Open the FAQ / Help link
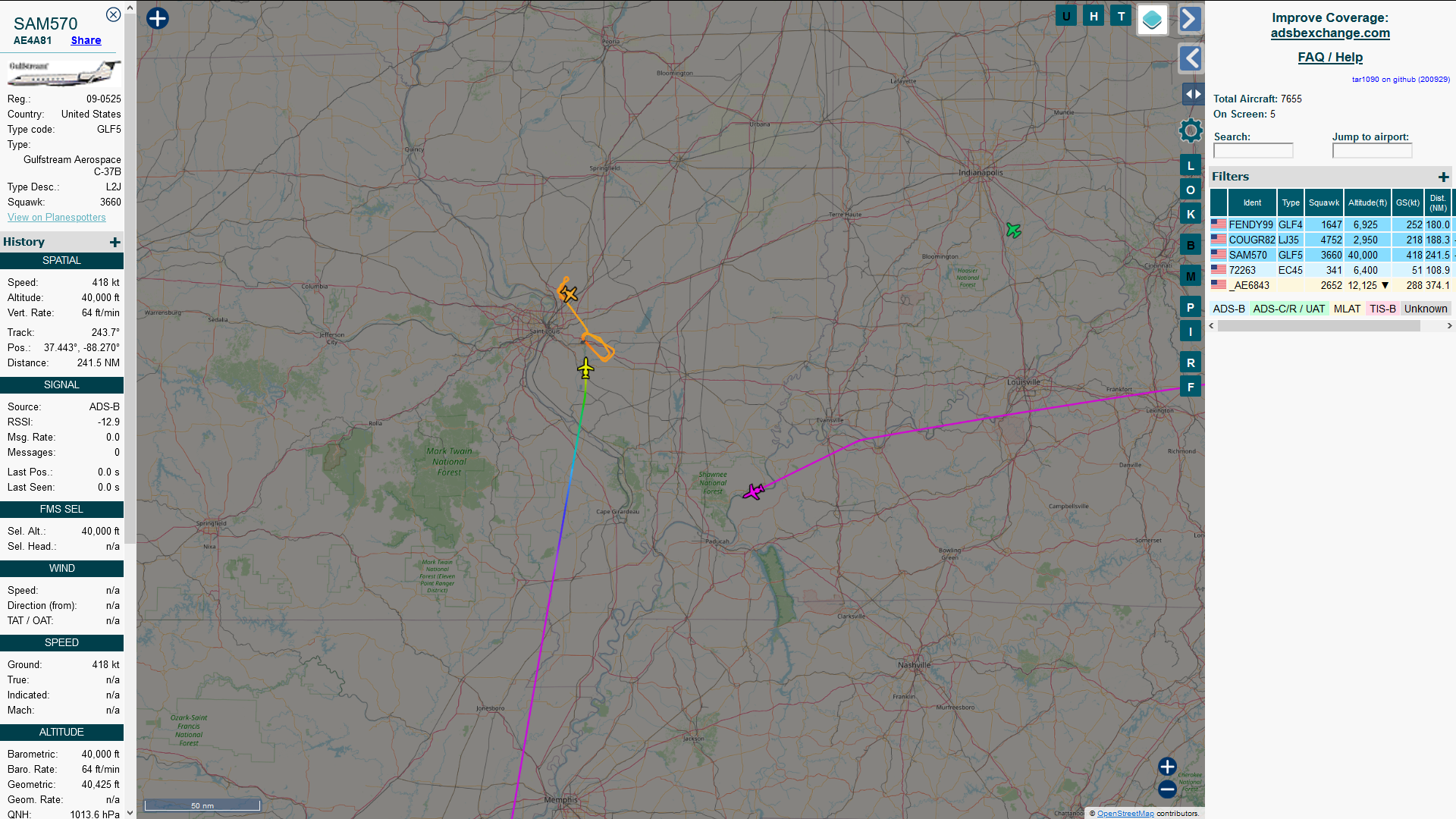This screenshot has width=1456, height=819. click(x=1330, y=57)
